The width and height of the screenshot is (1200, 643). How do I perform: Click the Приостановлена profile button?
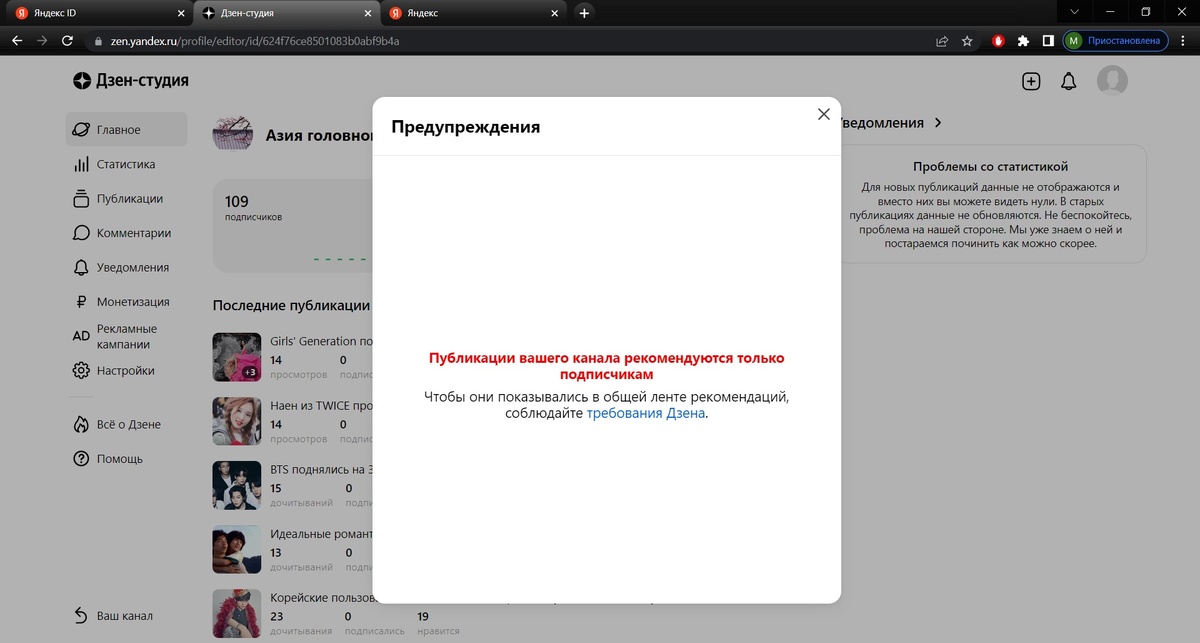[x=1115, y=41]
